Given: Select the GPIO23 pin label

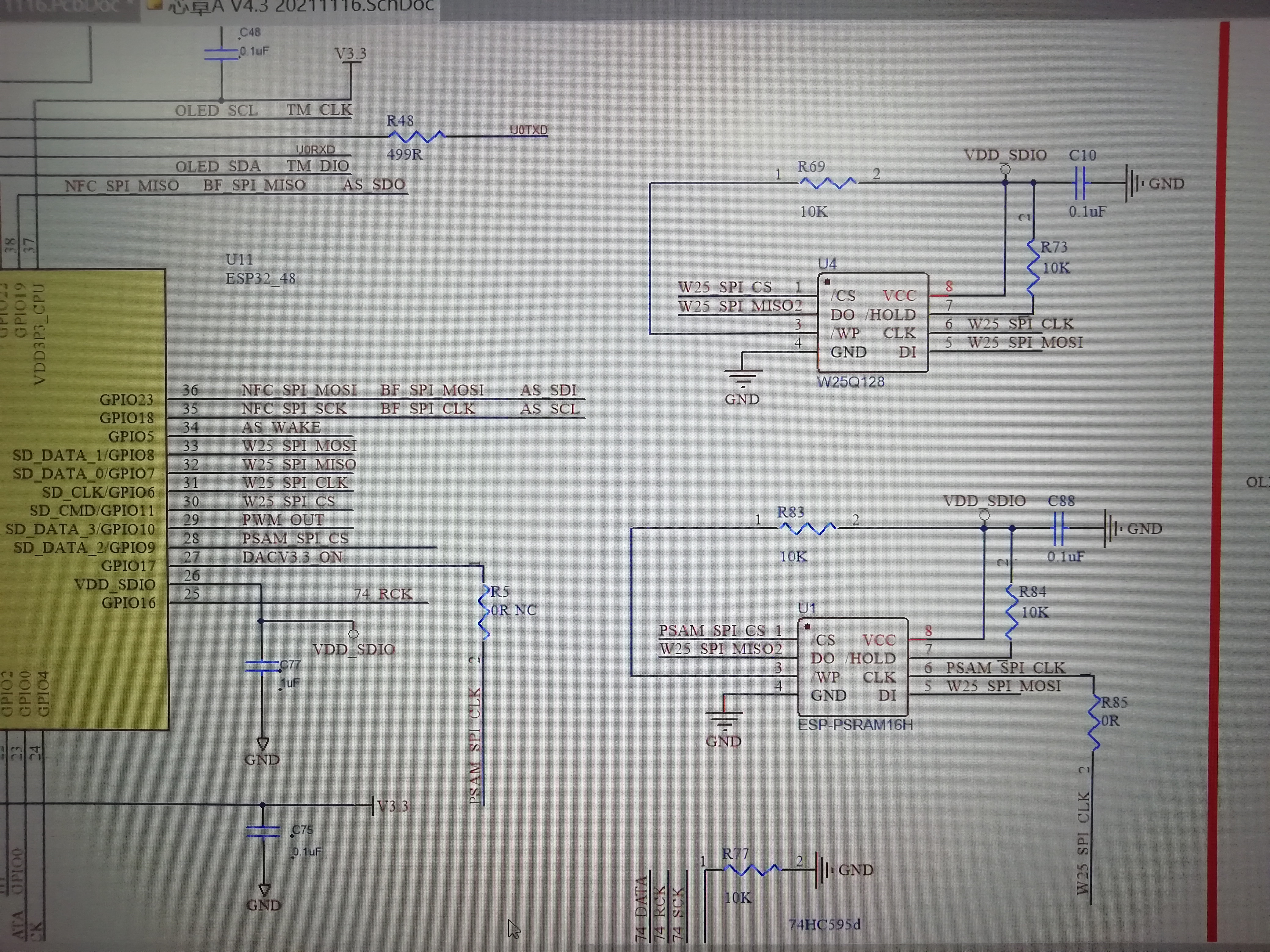Looking at the screenshot, I should 126,399.
